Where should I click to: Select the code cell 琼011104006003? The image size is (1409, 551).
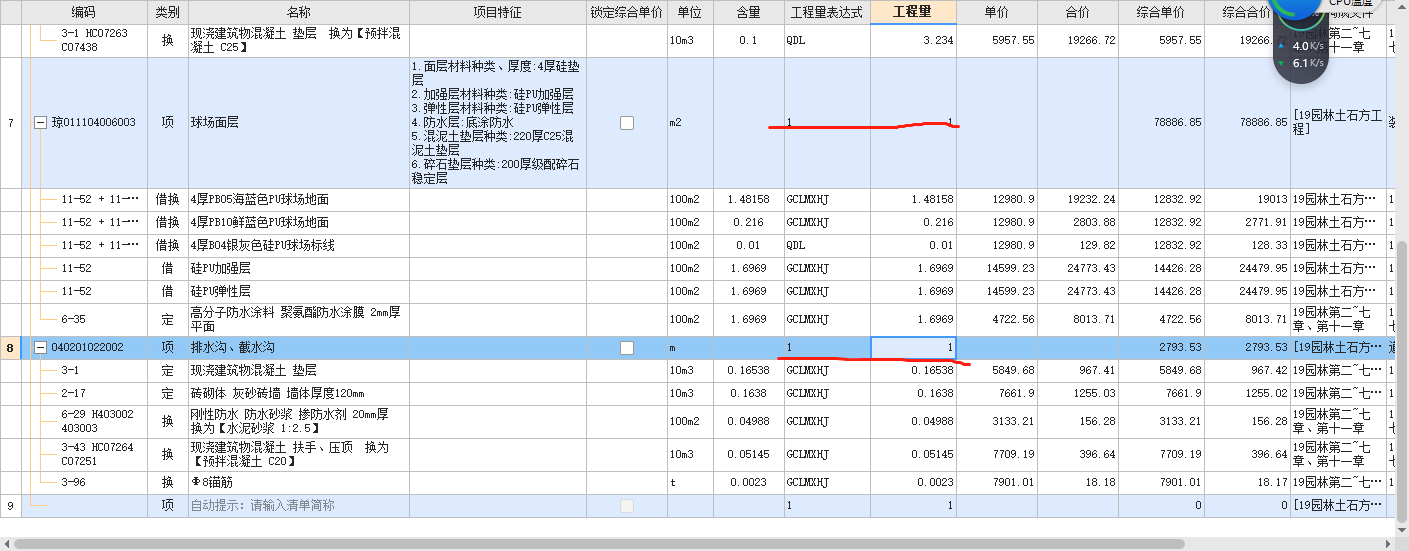point(85,123)
